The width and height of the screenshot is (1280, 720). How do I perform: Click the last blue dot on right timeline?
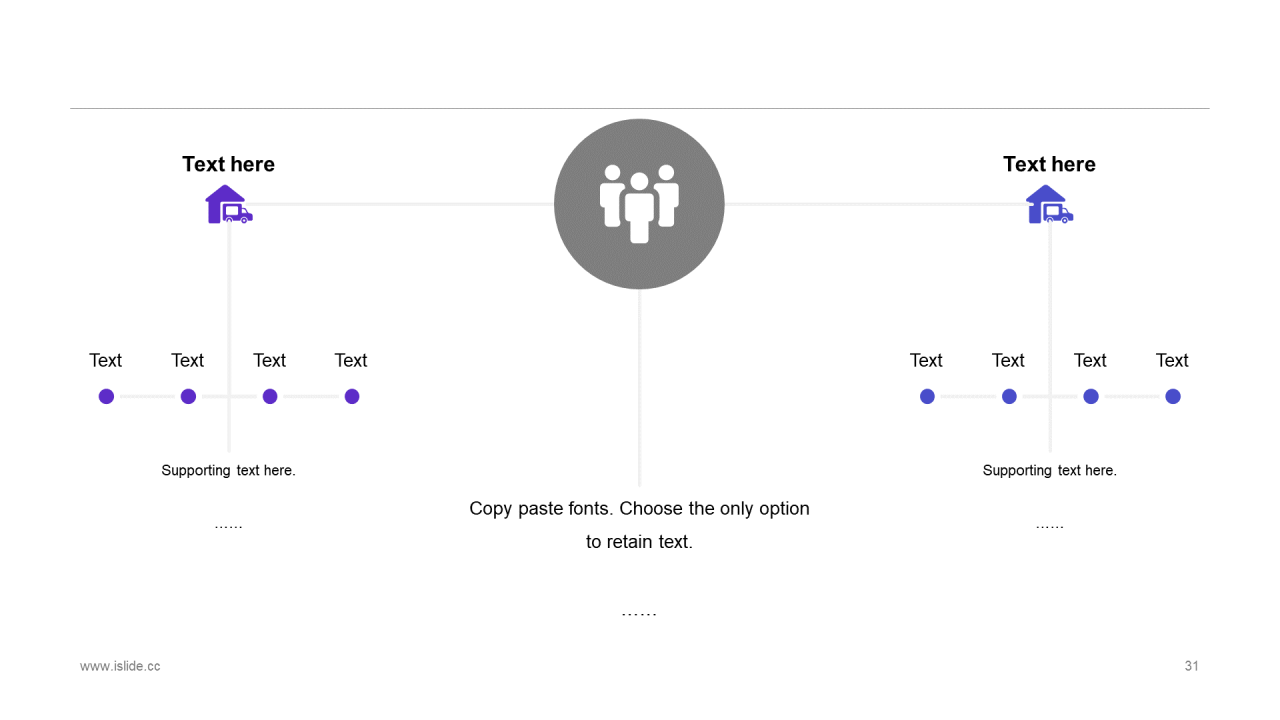1173,396
